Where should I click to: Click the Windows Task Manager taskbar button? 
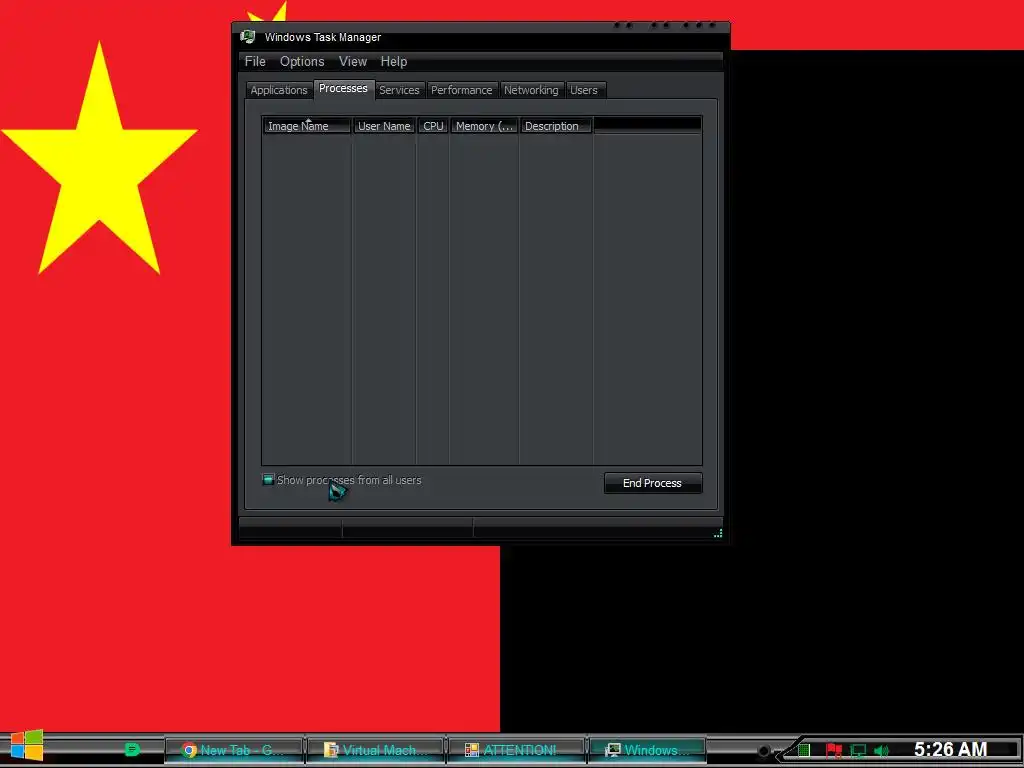(647, 750)
